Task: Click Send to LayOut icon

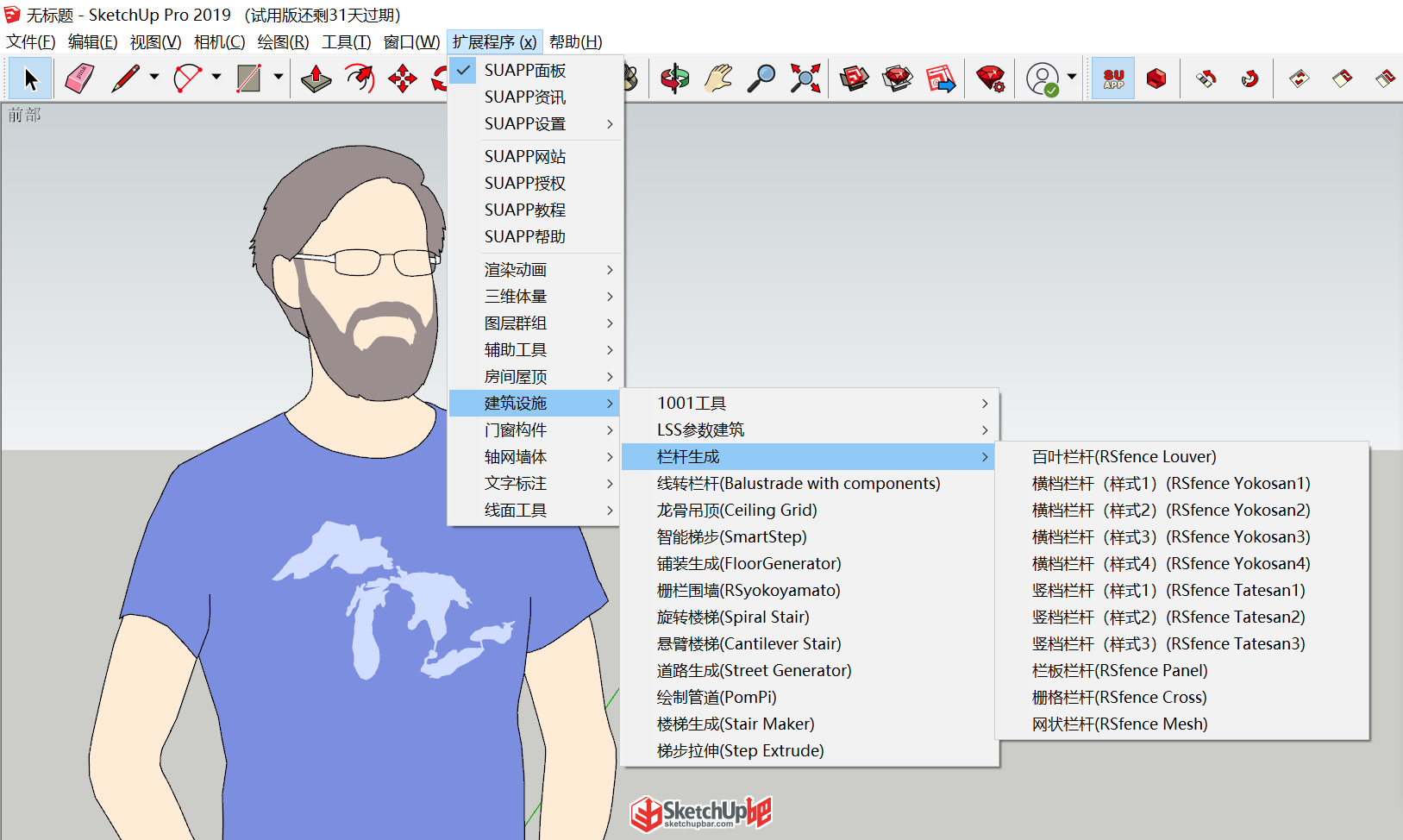Action: (x=941, y=78)
